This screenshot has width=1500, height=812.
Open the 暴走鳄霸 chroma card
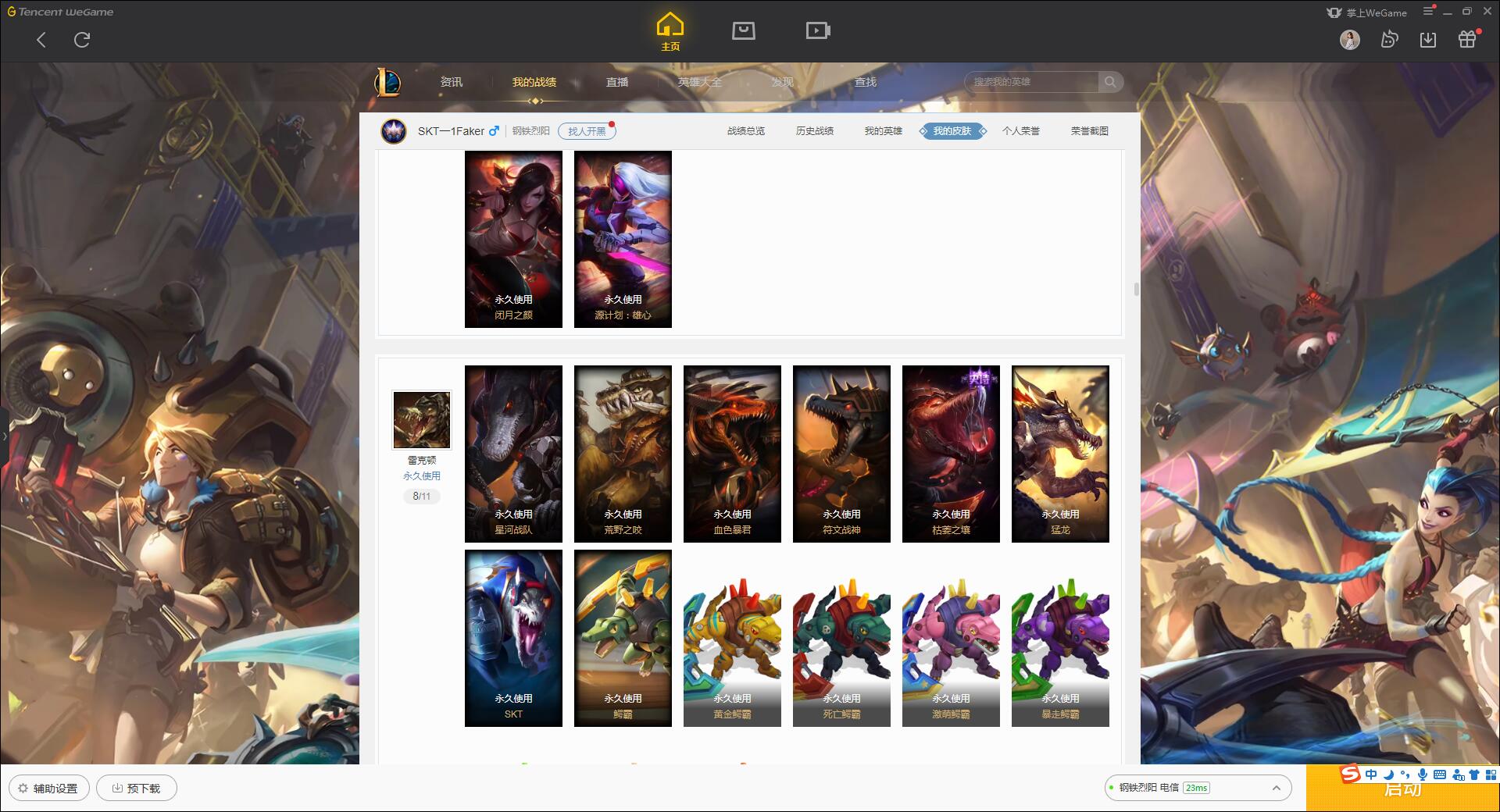pos(1060,638)
